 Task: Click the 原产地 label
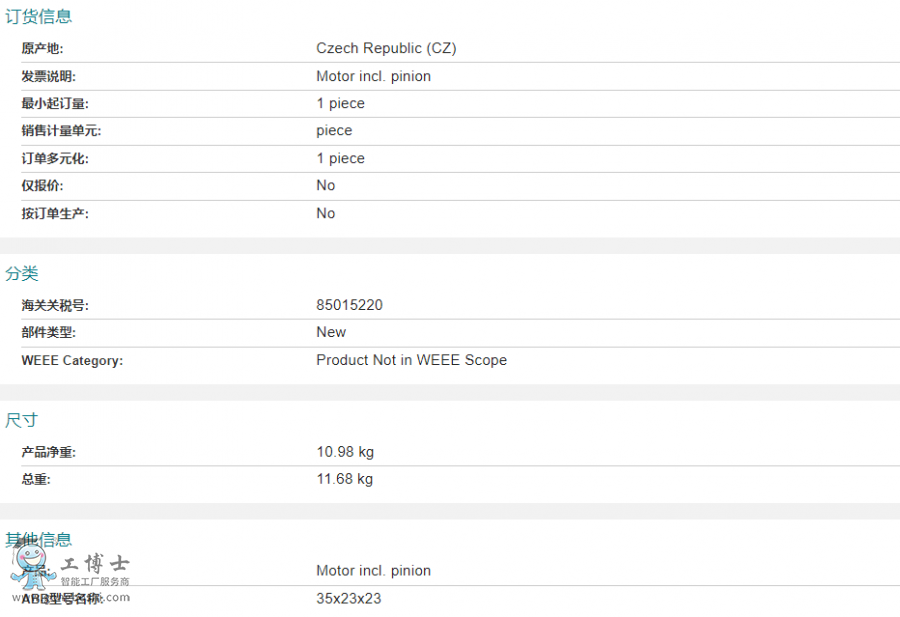tap(42, 48)
